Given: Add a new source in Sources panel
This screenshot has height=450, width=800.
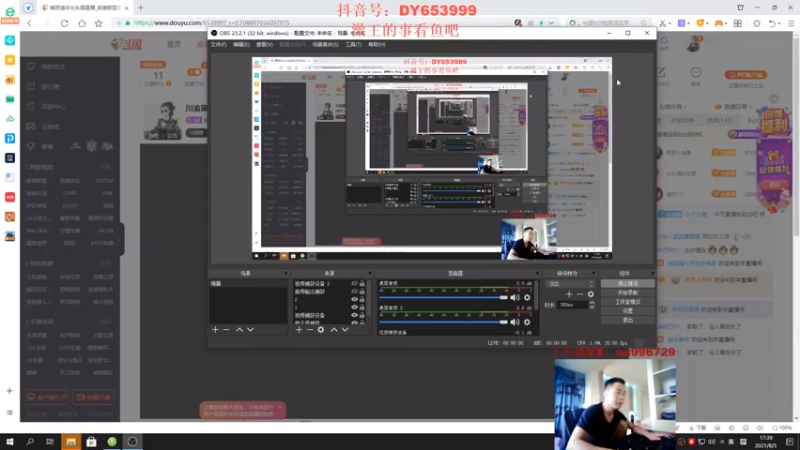Looking at the screenshot, I should (x=299, y=330).
